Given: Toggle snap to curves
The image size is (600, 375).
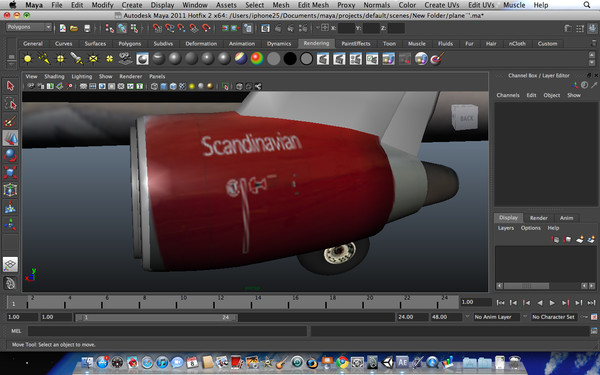Looking at the screenshot, I should pos(170,28).
